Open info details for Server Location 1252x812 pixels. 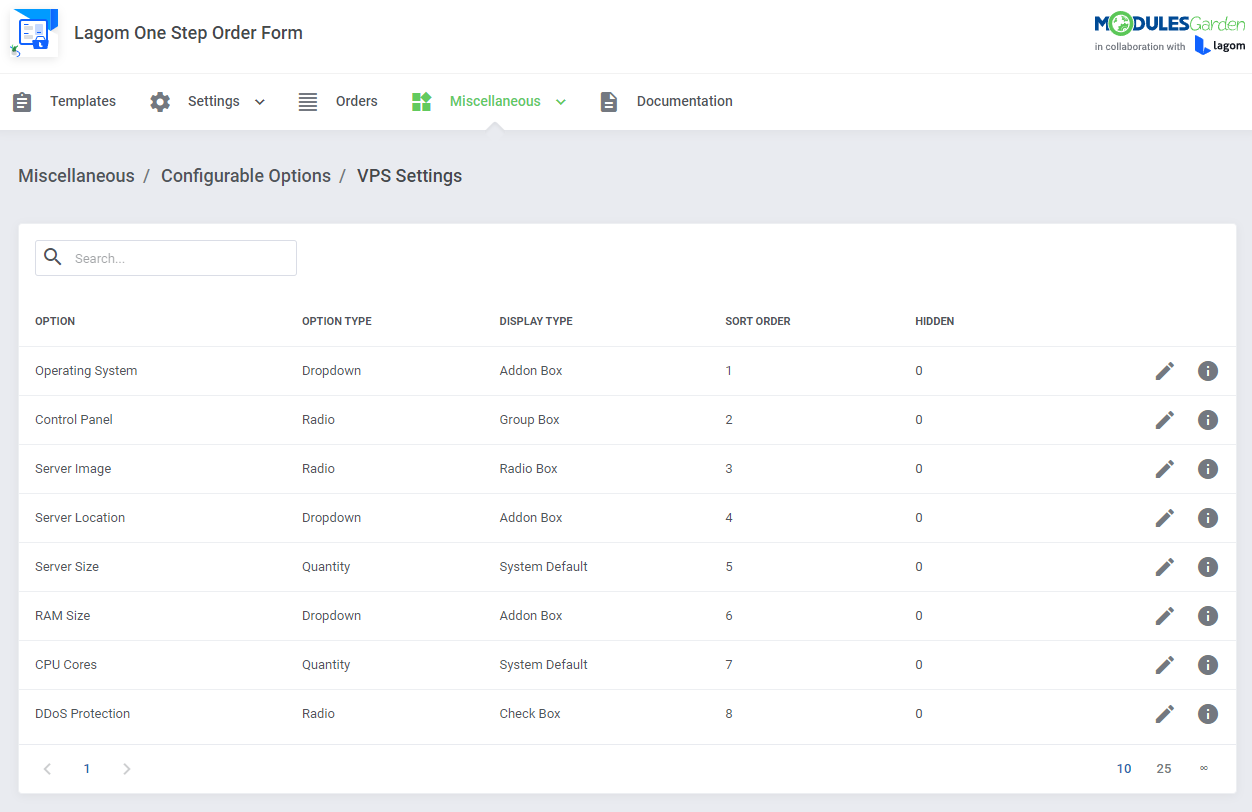coord(1207,517)
